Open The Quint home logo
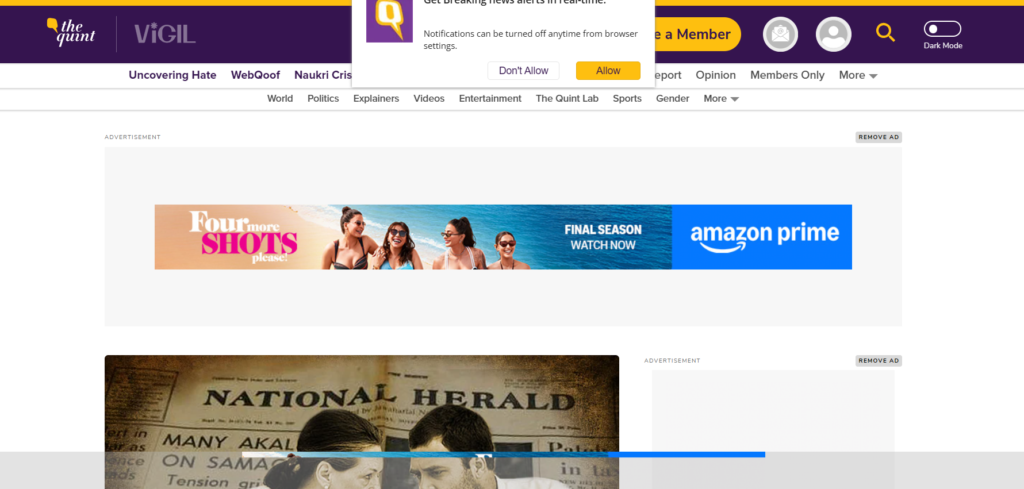This screenshot has height=489, width=1024. click(71, 33)
